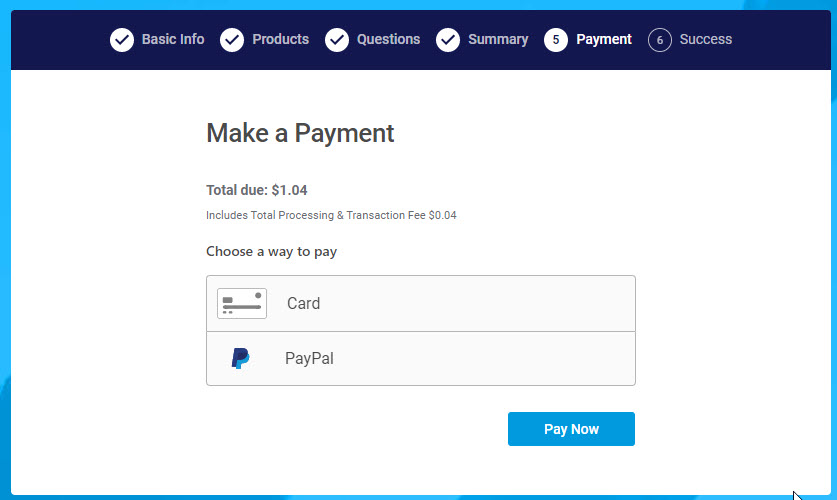This screenshot has height=500, width=837.
Task: Click the step 5 Payment circle
Action: pos(556,40)
